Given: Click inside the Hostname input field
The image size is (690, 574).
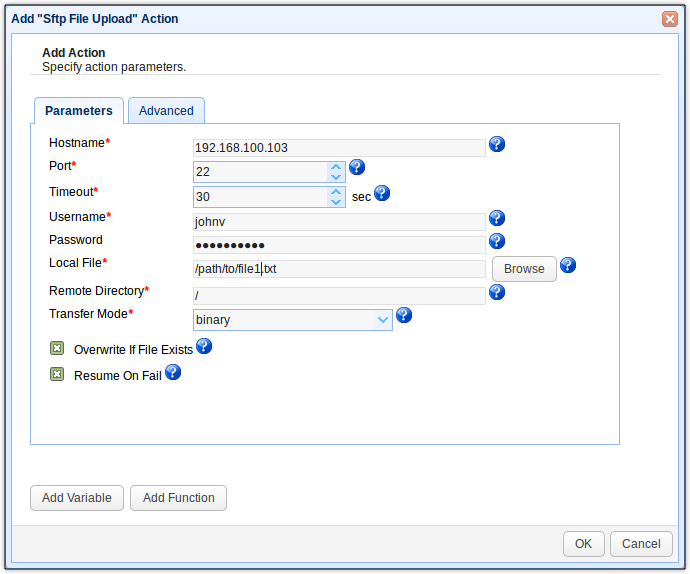Looking at the screenshot, I should 339,148.
